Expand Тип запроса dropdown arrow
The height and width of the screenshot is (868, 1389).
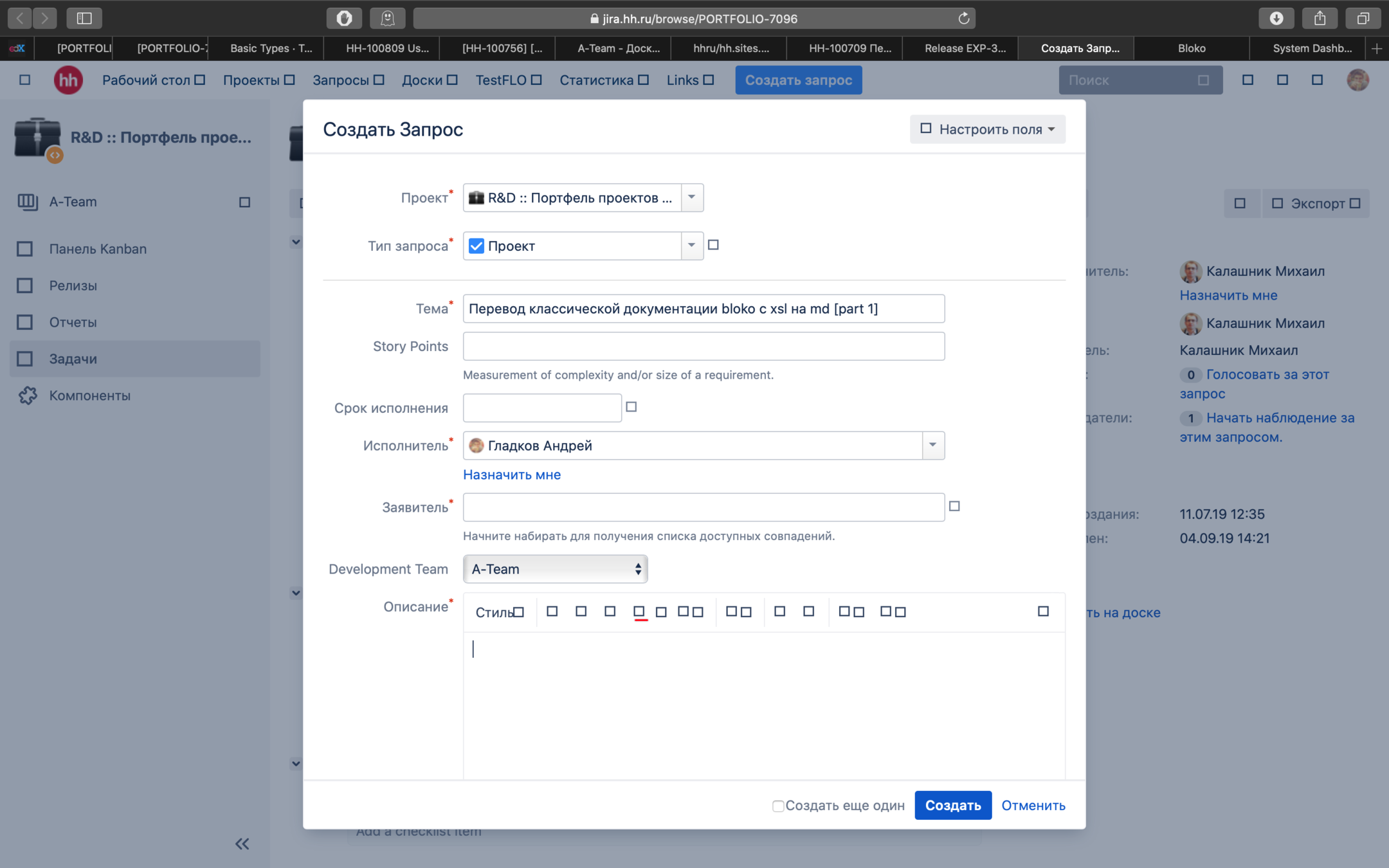point(692,246)
